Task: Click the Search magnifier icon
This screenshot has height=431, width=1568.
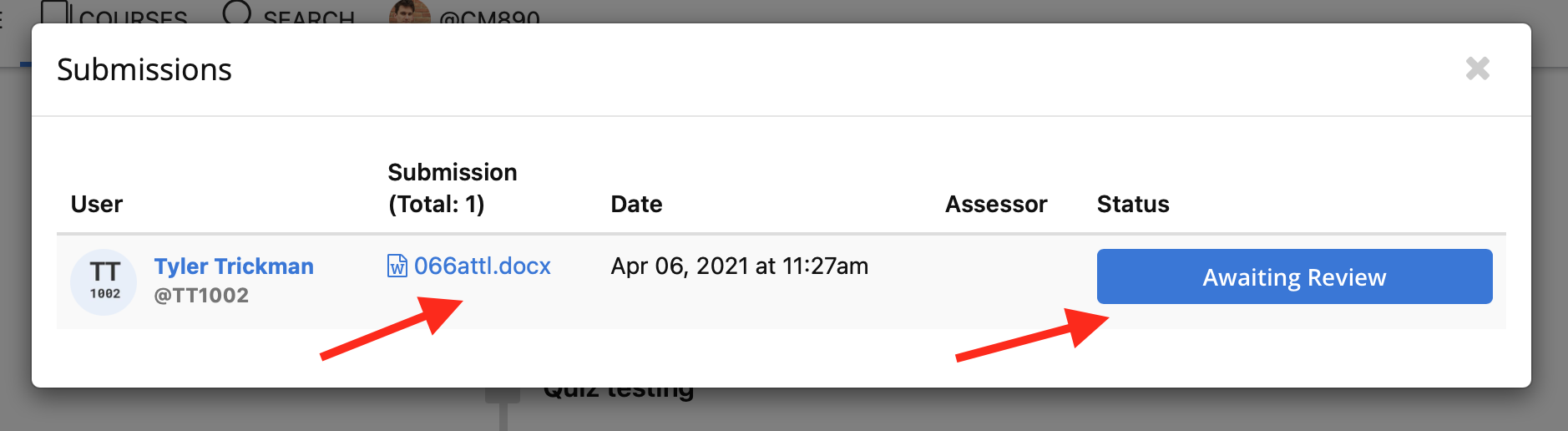Action: tap(237, 12)
